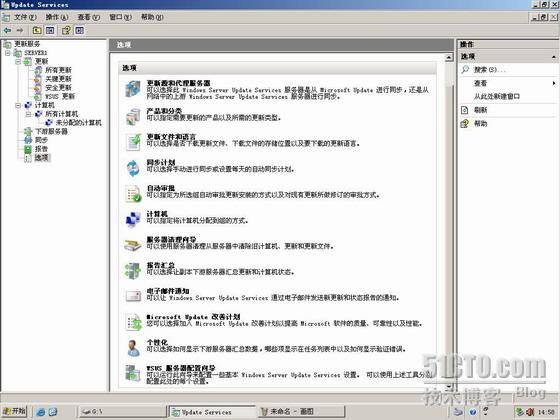The image size is (560, 420).
Task: Select 安全更新 in the tree
Action: pos(58,88)
